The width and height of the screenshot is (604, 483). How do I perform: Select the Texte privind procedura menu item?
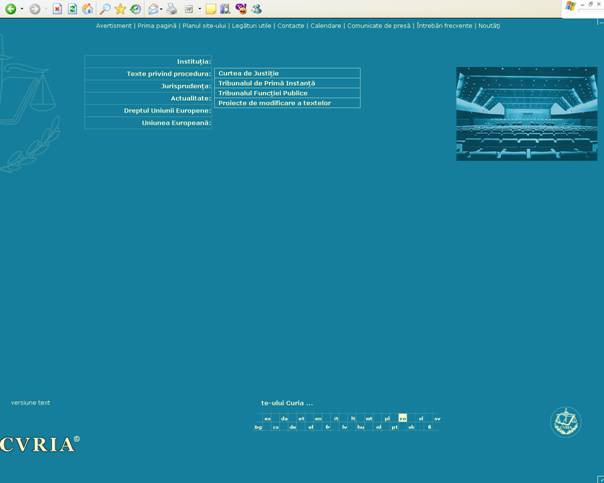tap(148, 74)
